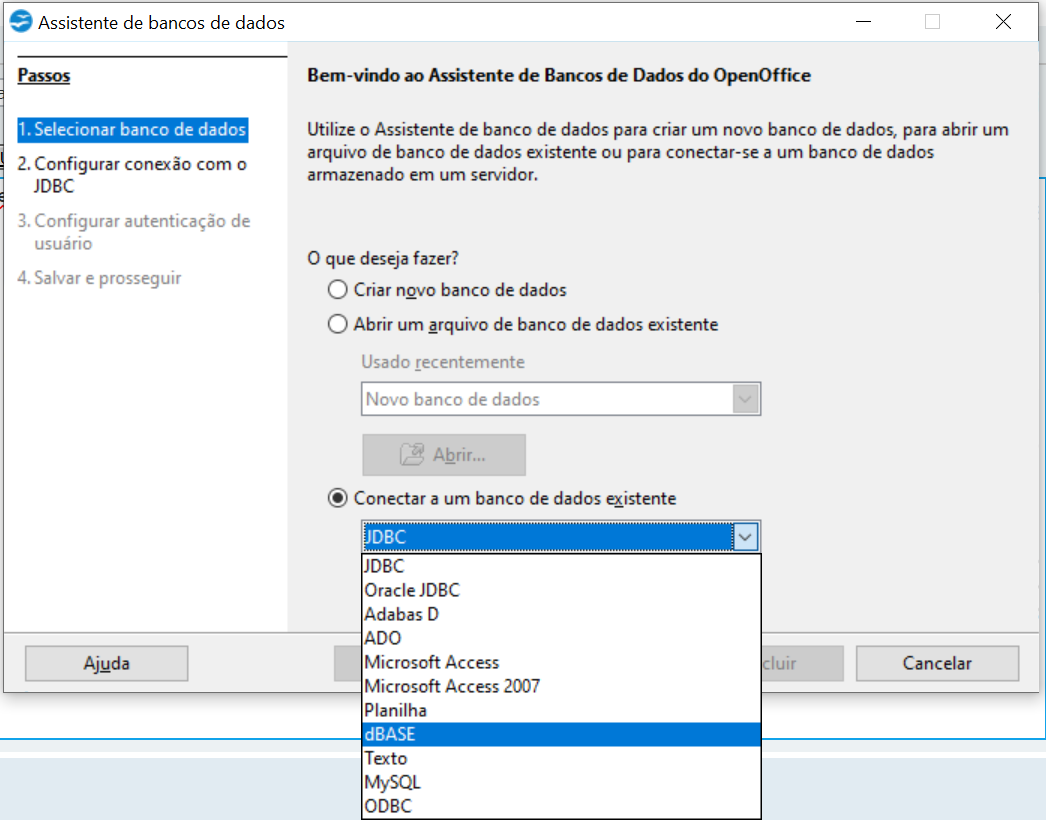The height and width of the screenshot is (834, 1046).
Task: Click the Ajuda button
Action: pos(107,663)
